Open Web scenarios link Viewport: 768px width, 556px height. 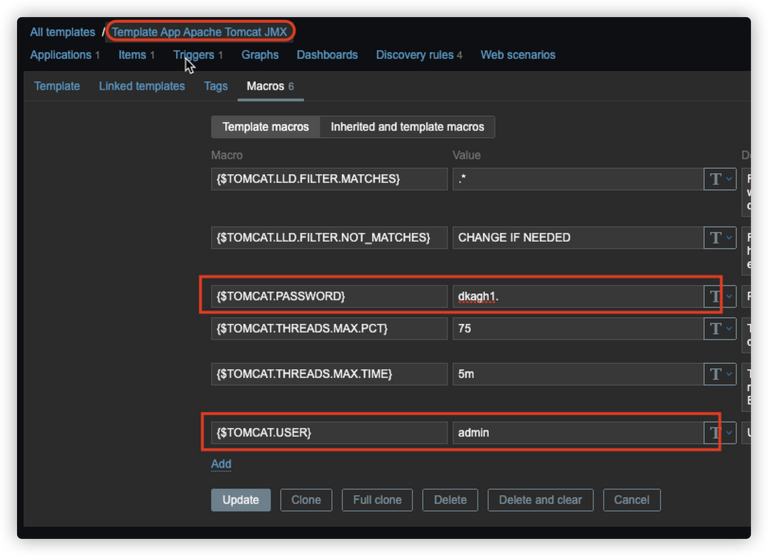point(518,55)
